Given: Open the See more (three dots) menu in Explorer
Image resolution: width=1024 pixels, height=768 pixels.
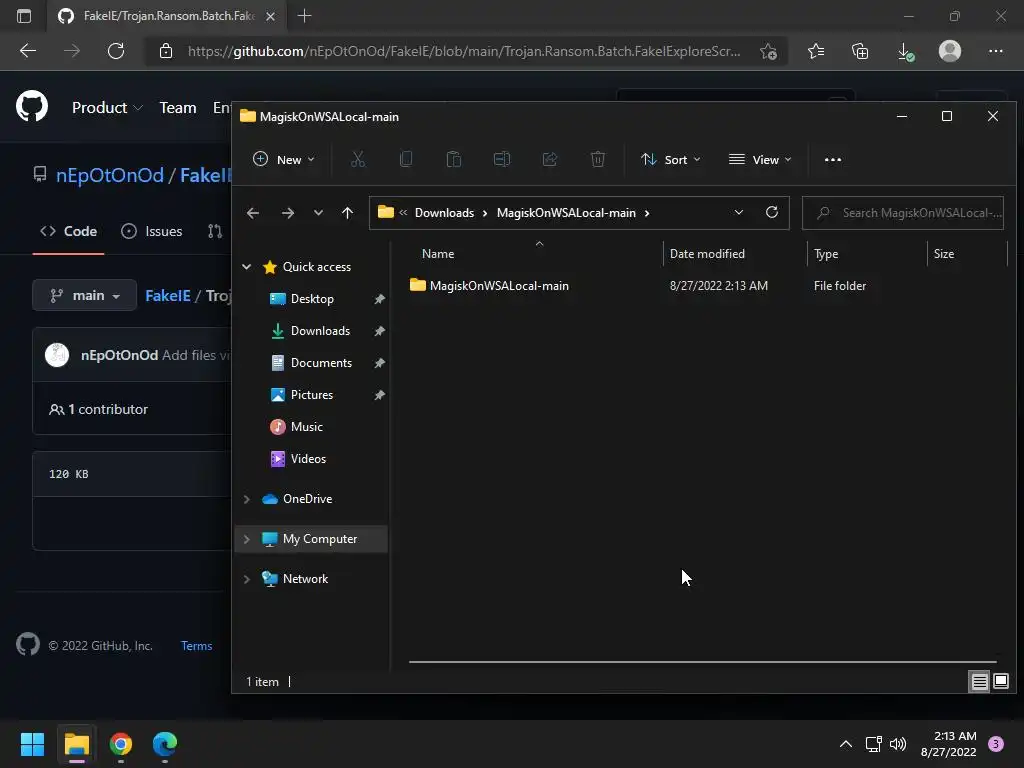Looking at the screenshot, I should [x=833, y=159].
